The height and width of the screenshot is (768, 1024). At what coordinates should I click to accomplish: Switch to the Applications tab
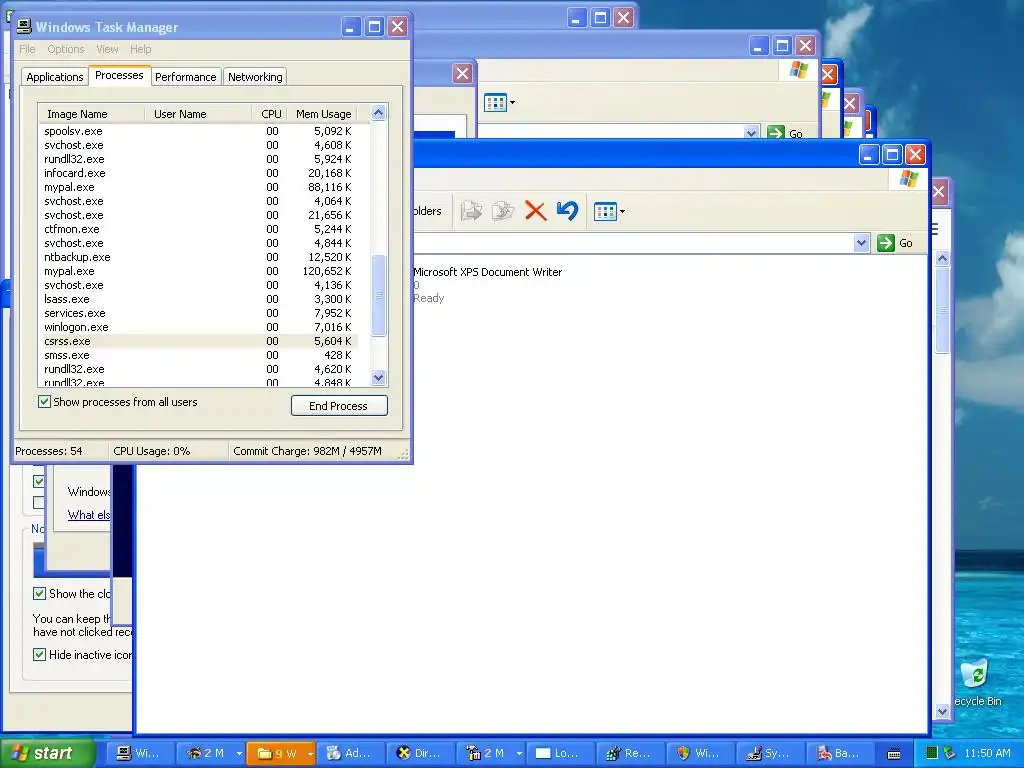pos(55,77)
